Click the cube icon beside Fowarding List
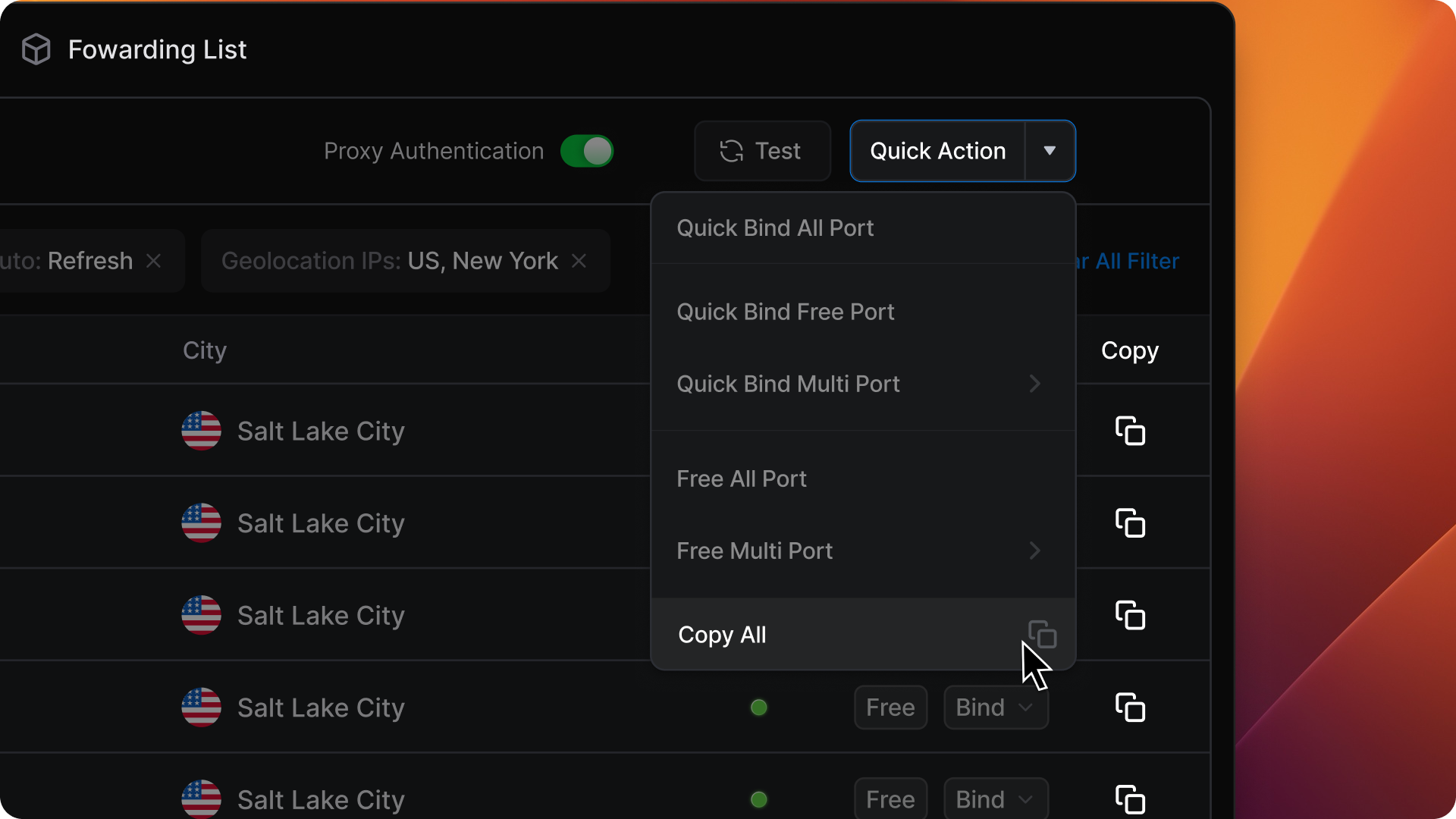Viewport: 1456px width, 819px height. tap(36, 49)
